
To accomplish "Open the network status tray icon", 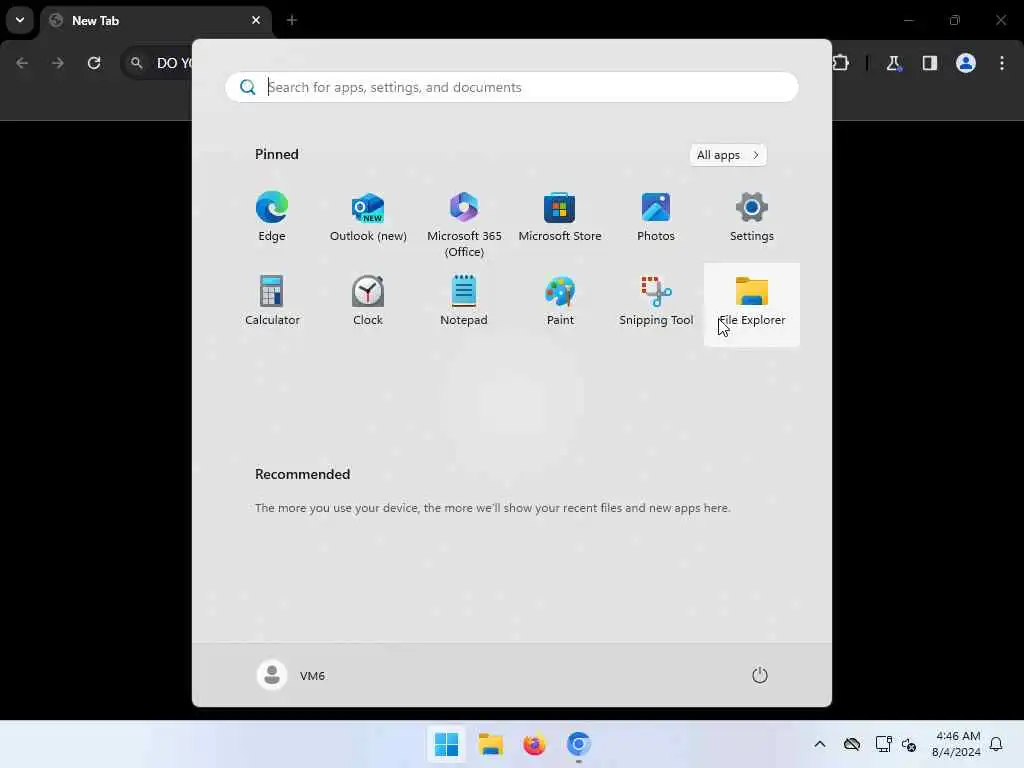I will pyautogui.click(x=884, y=744).
